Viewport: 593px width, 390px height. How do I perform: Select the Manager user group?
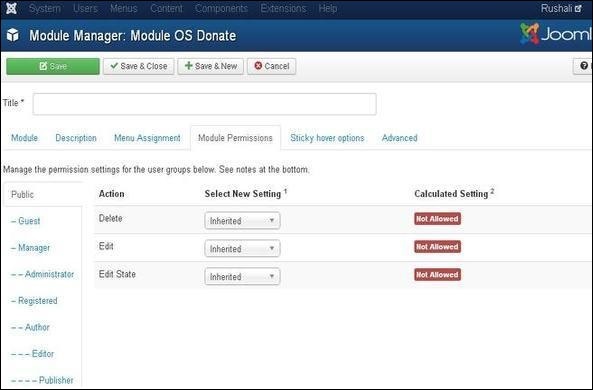coord(31,248)
